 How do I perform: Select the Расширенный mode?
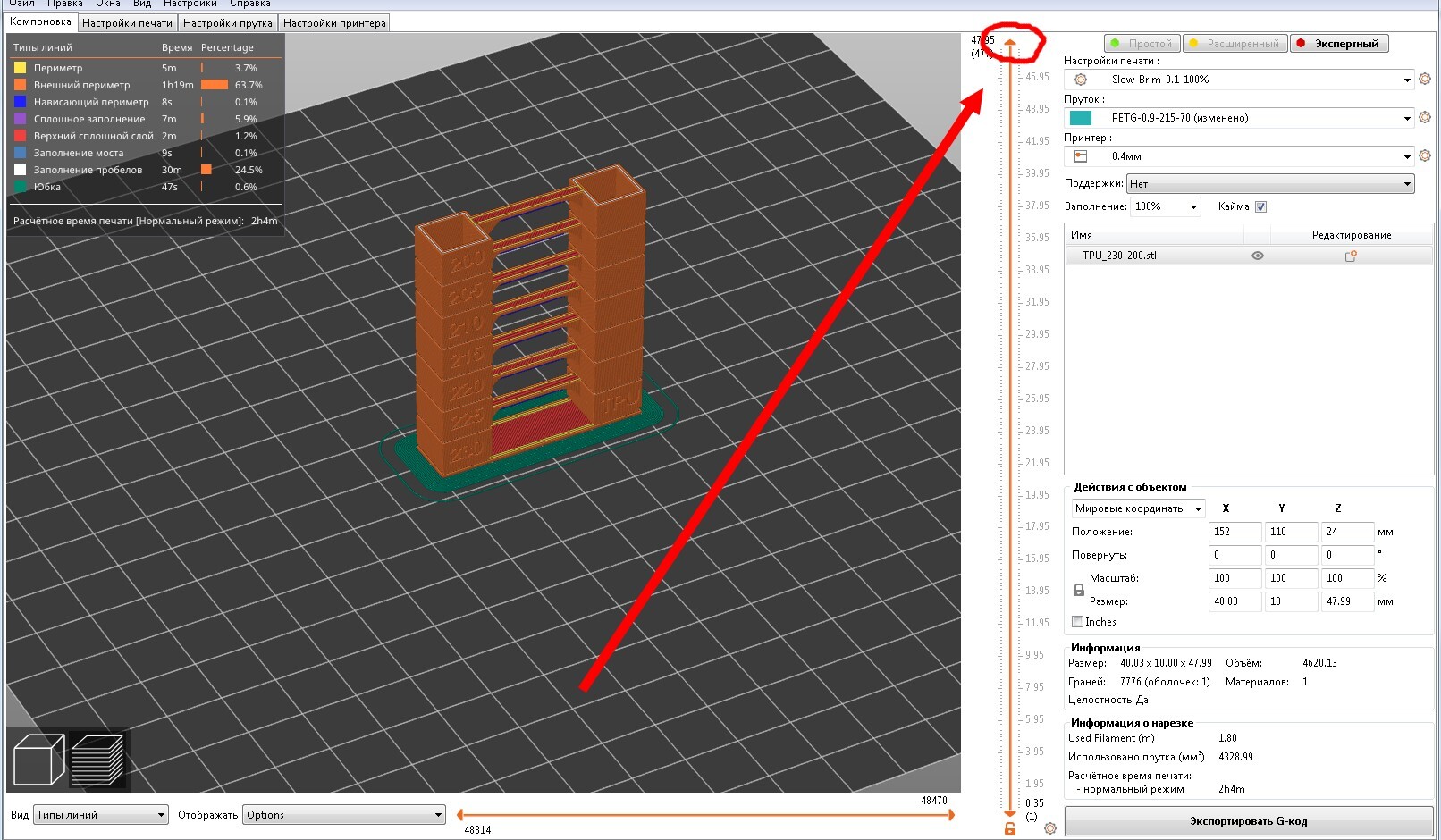click(1235, 44)
